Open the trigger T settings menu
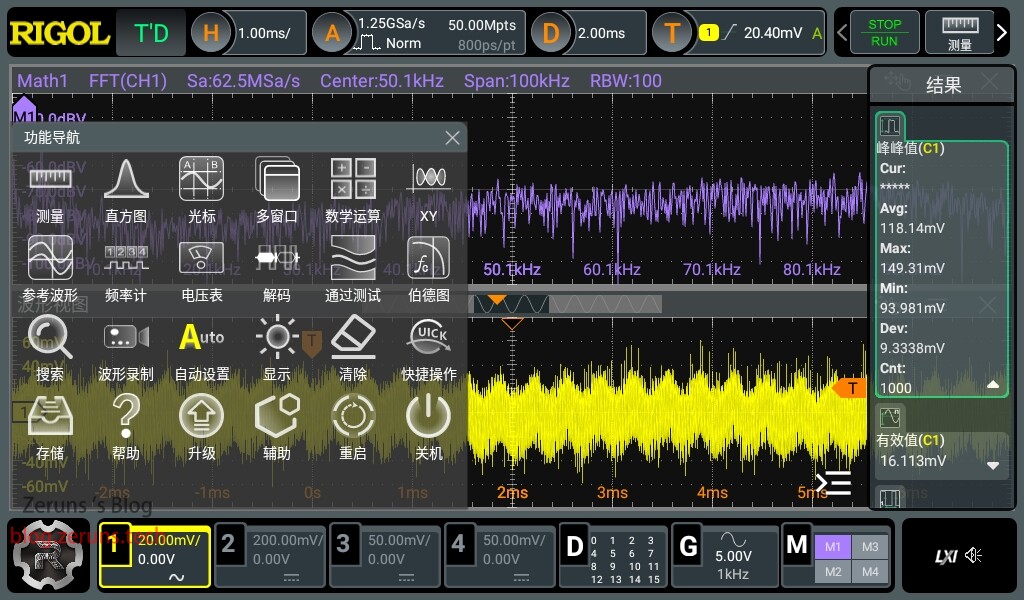The image size is (1024, 600). point(673,33)
